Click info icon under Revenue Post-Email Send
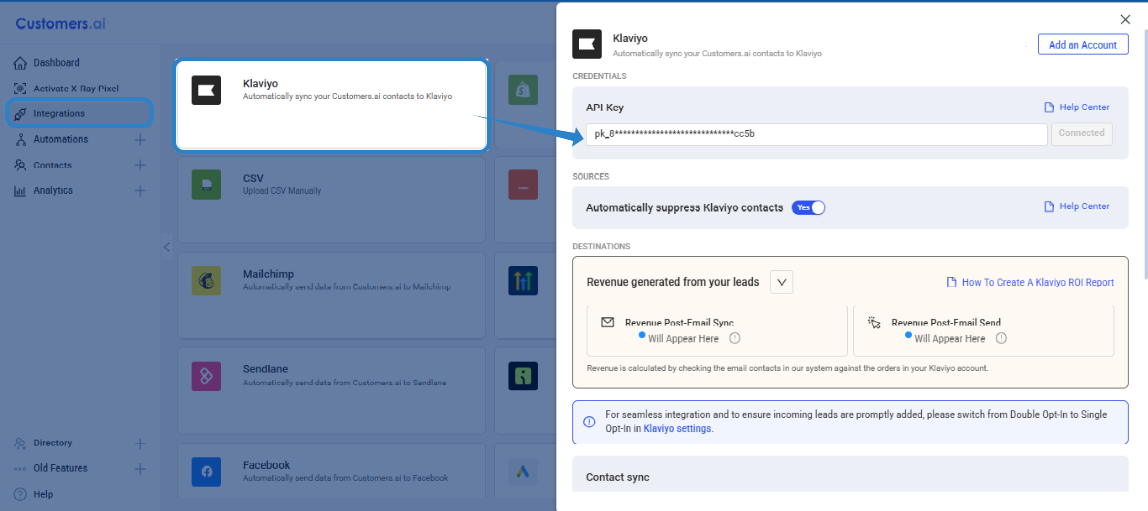Viewport: 1148px width, 511px height. [x=1002, y=338]
